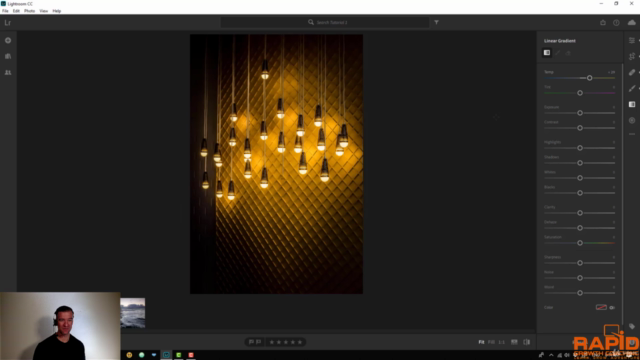Click the Lr home logo
The image size is (640, 360).
(x=8, y=23)
